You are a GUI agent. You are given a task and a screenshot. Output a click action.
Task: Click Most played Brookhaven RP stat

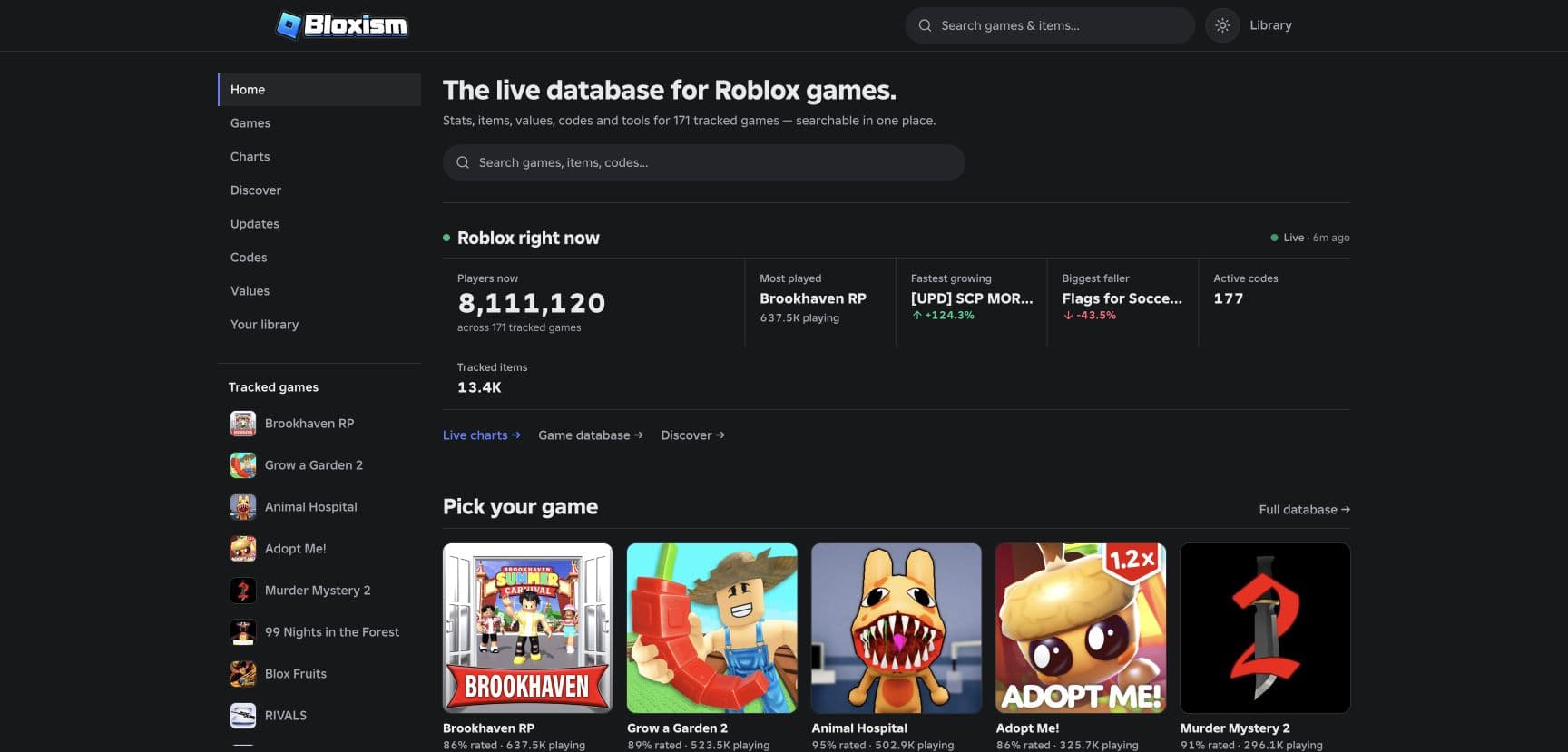pos(820,303)
